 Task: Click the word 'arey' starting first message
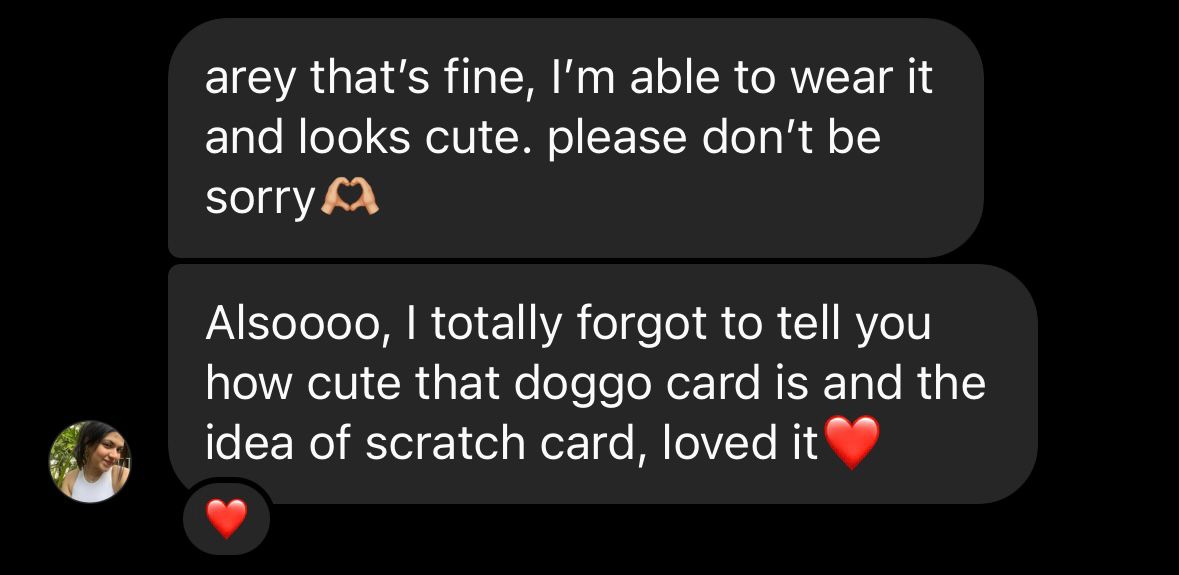coord(251,79)
